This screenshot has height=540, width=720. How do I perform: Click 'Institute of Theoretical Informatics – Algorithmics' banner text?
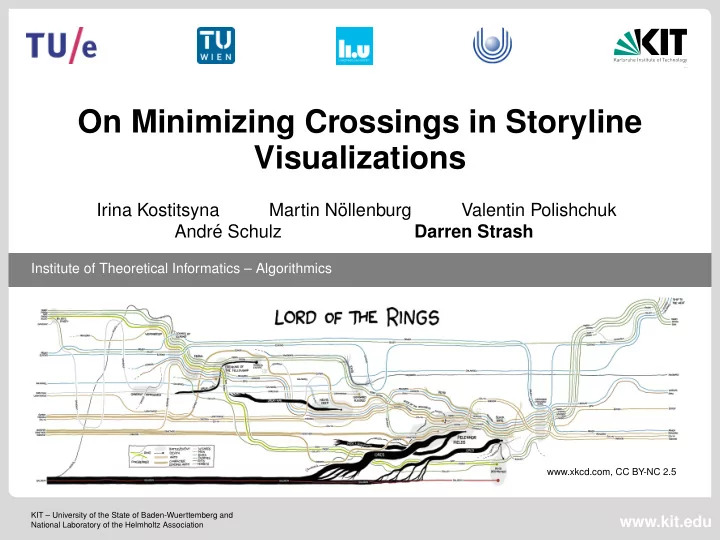pyautogui.click(x=181, y=268)
